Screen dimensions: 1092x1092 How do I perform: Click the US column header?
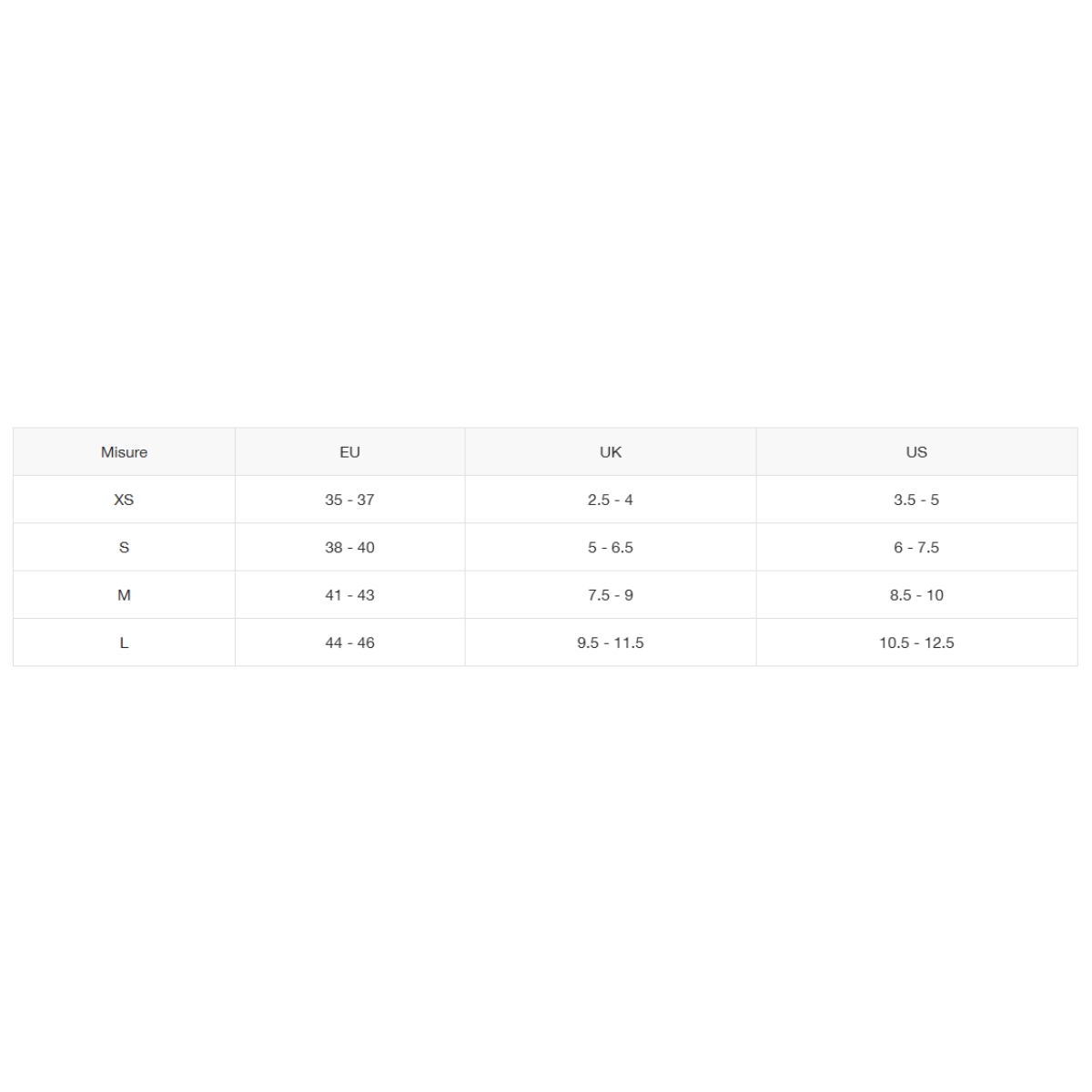pos(916,452)
